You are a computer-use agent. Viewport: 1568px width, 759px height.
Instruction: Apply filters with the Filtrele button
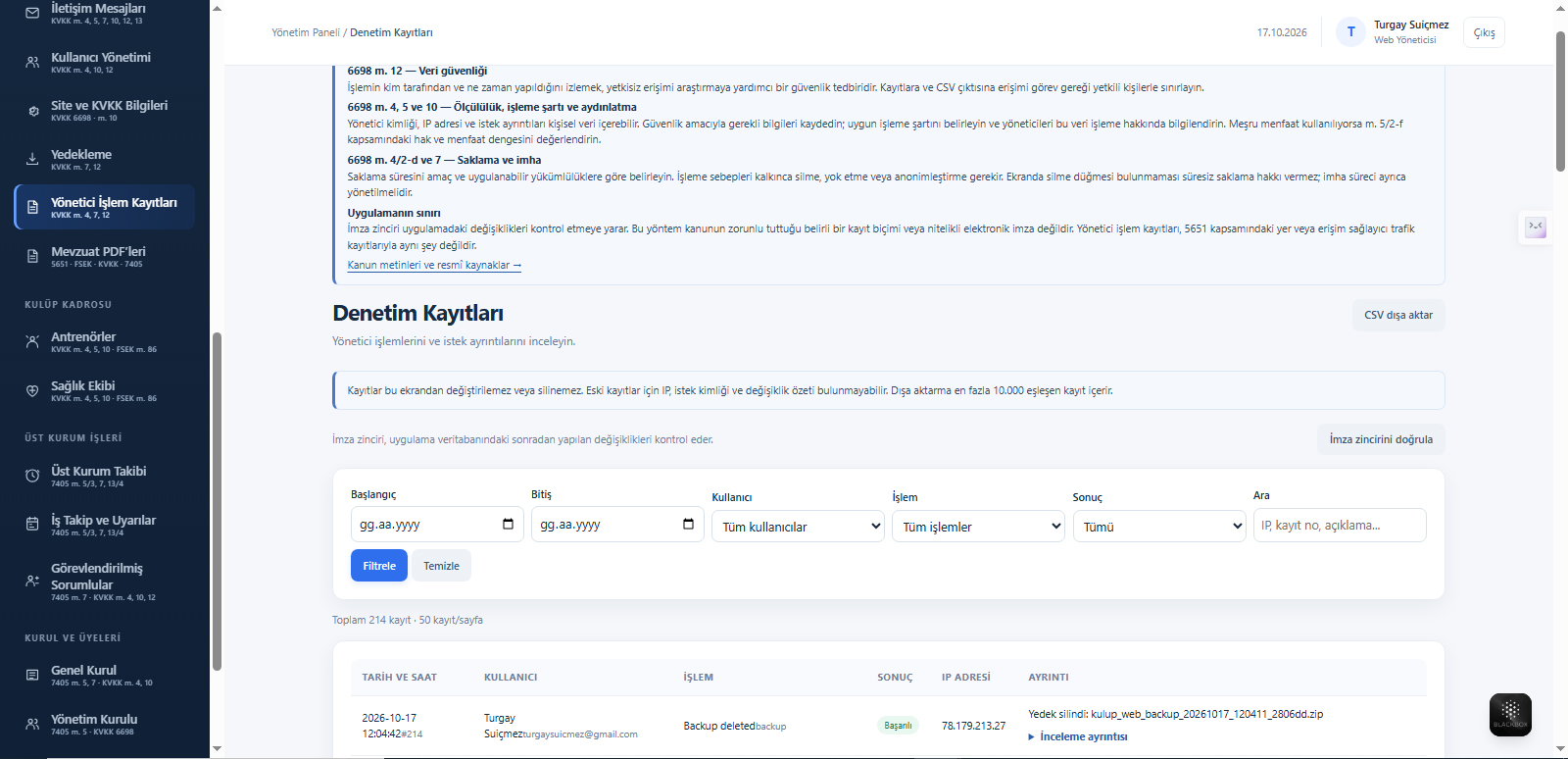(379, 566)
